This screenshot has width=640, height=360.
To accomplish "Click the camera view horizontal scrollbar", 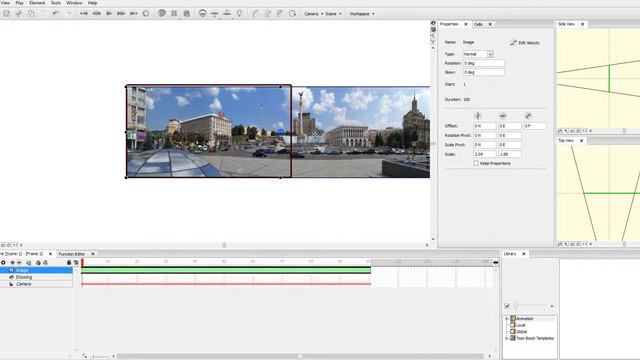I will [224, 245].
